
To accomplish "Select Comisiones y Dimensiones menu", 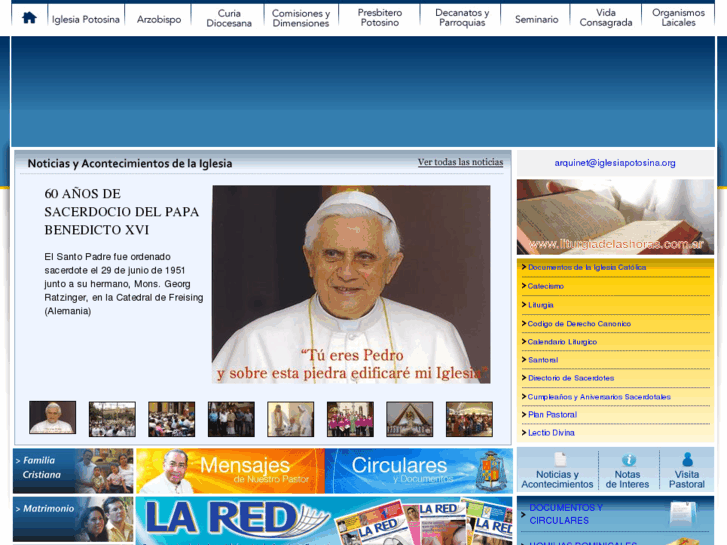I will [x=301, y=18].
